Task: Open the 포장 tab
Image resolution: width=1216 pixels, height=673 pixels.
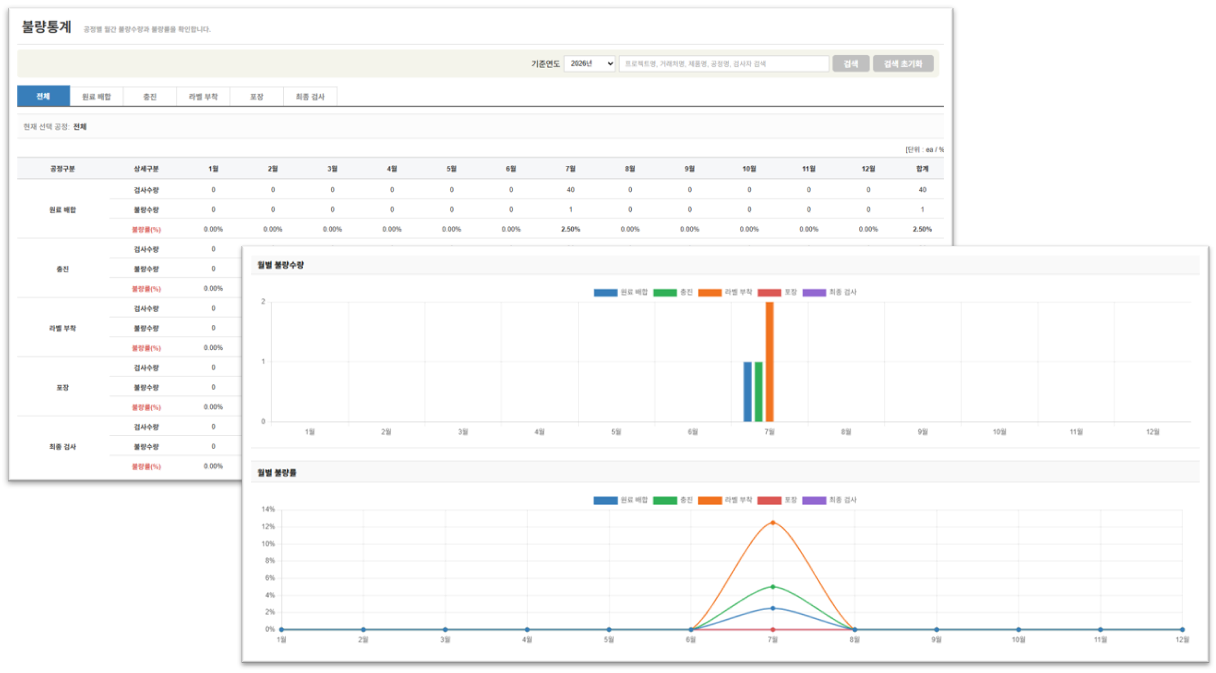Action: 256,97
